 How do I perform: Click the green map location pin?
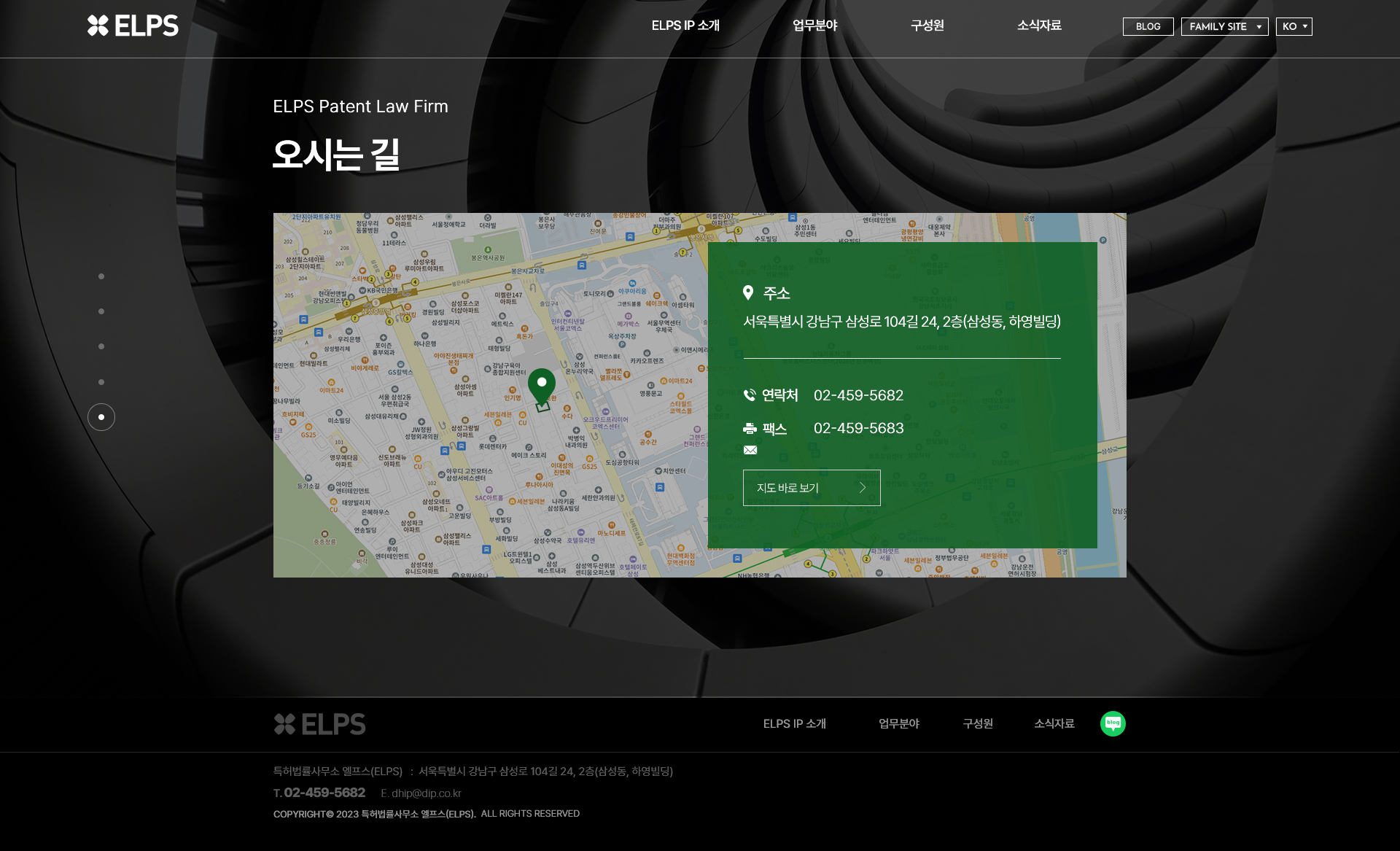(542, 386)
